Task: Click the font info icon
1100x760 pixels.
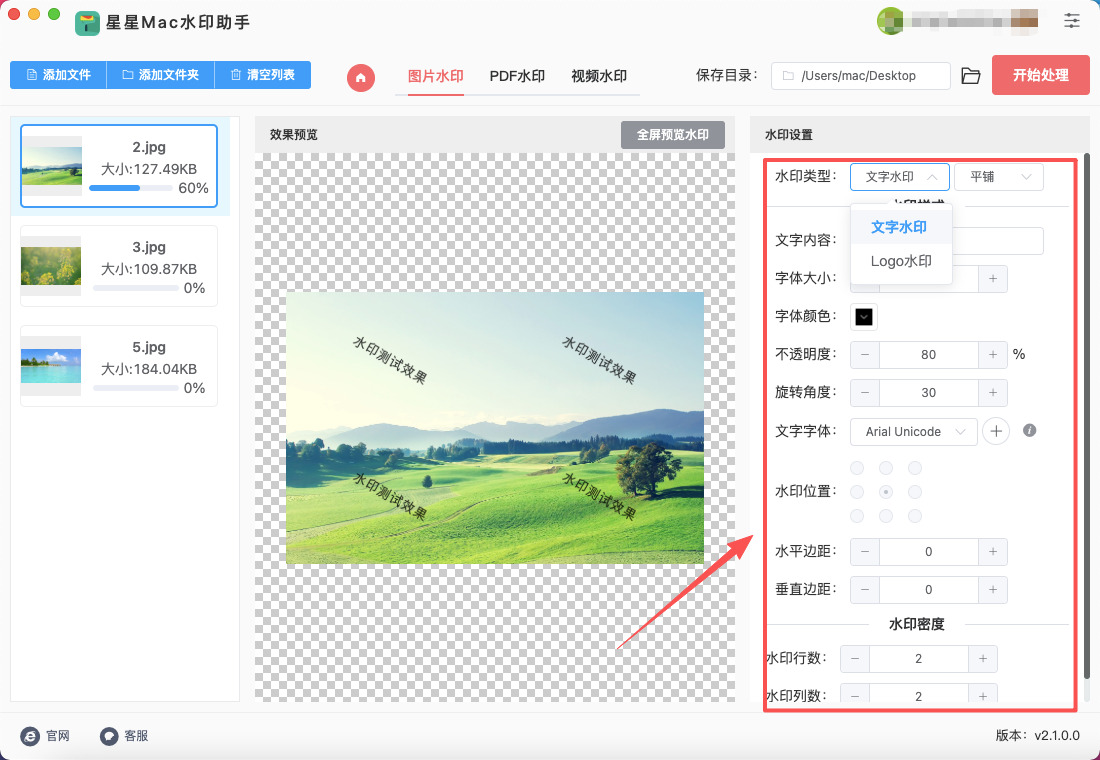Action: 1029,431
